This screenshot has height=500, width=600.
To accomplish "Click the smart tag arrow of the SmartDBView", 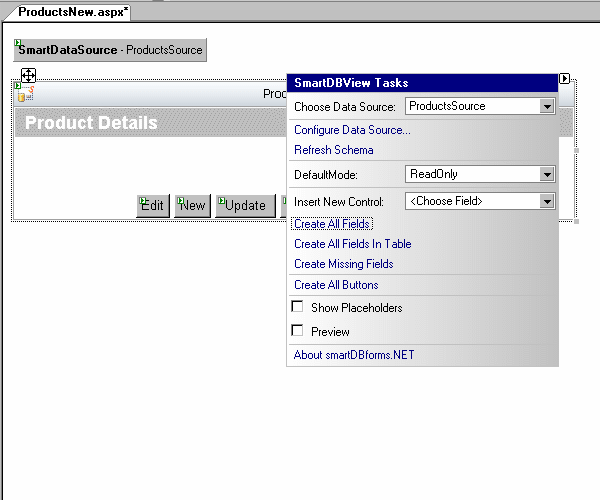I will click(x=564, y=78).
